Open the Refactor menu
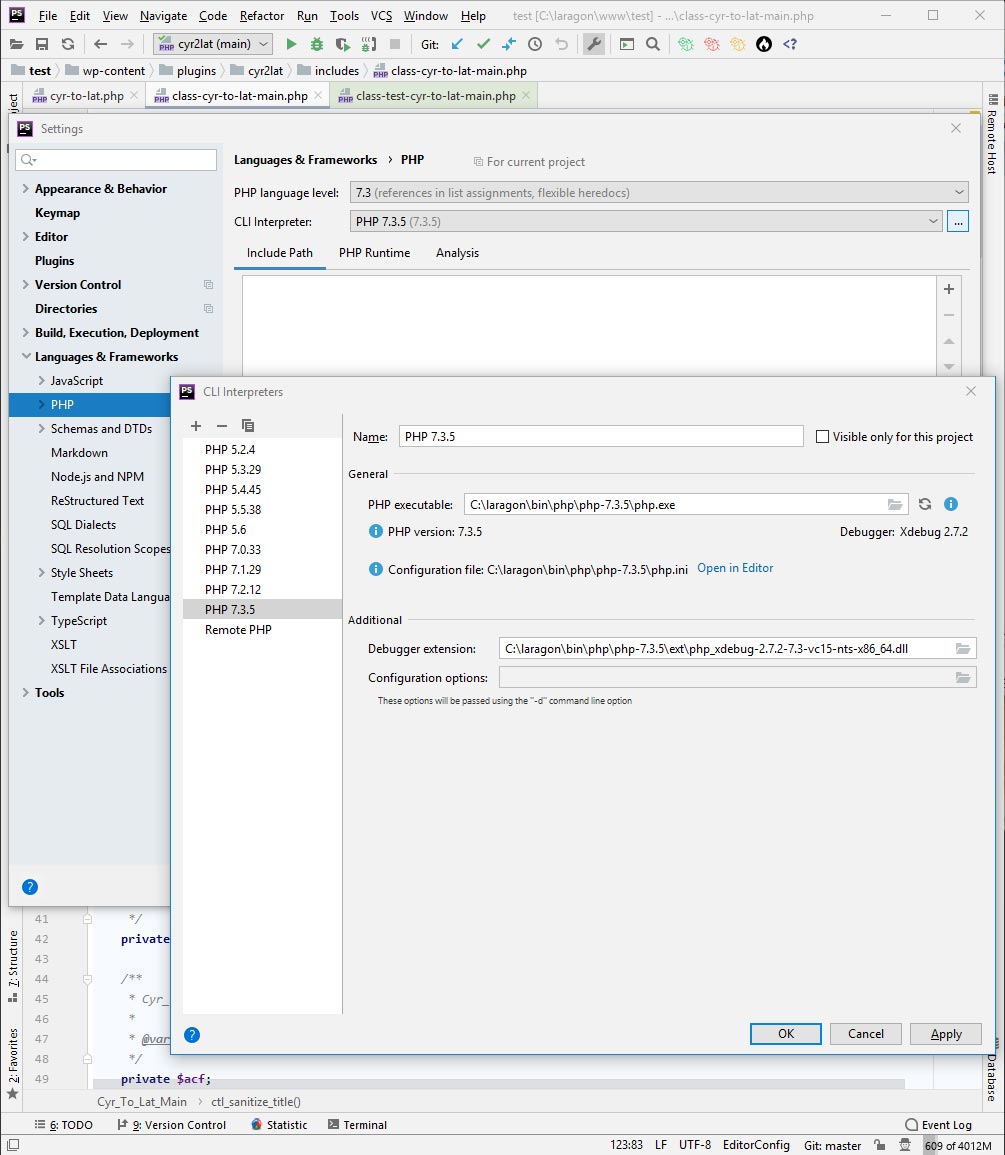Viewport: 1005px width, 1155px height. click(x=262, y=16)
